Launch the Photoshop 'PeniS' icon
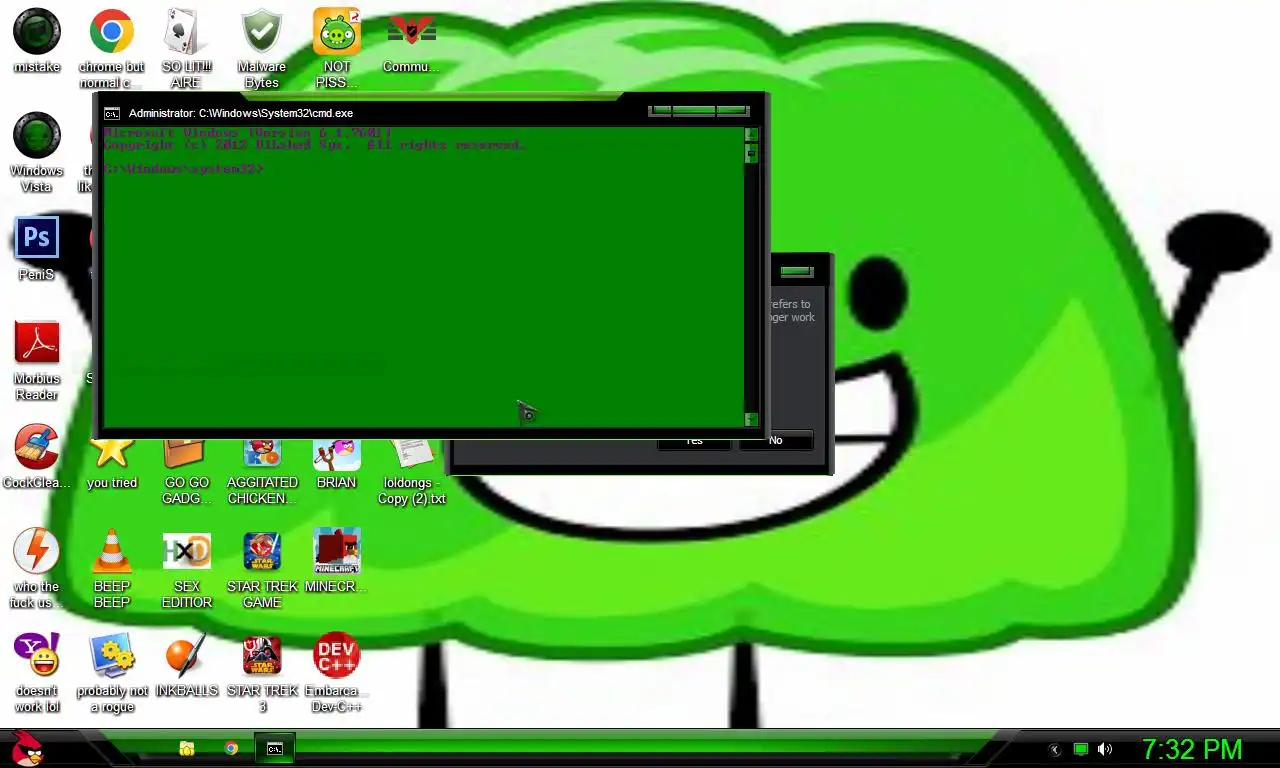The height and width of the screenshot is (768, 1280). click(x=37, y=249)
